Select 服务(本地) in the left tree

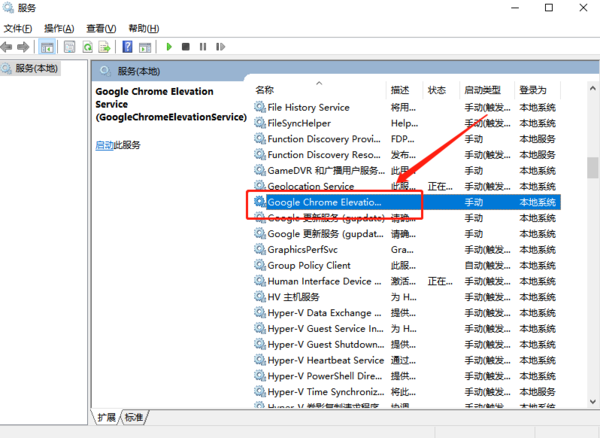[x=36, y=68]
